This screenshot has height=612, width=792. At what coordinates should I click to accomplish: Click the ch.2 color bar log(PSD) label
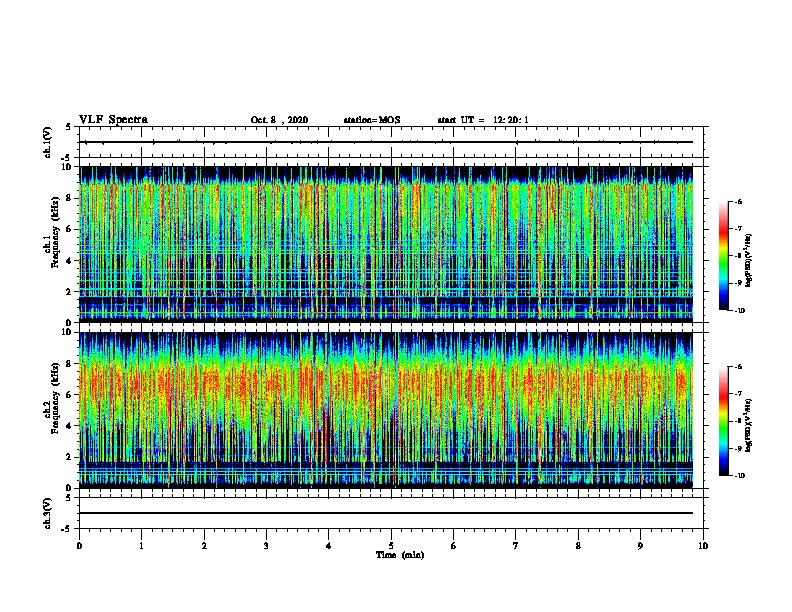748,426
